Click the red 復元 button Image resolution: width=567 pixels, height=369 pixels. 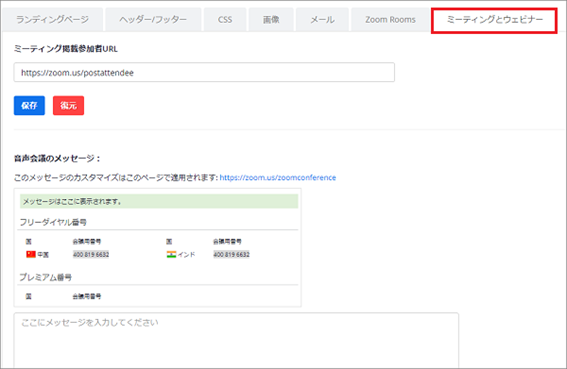pos(68,105)
